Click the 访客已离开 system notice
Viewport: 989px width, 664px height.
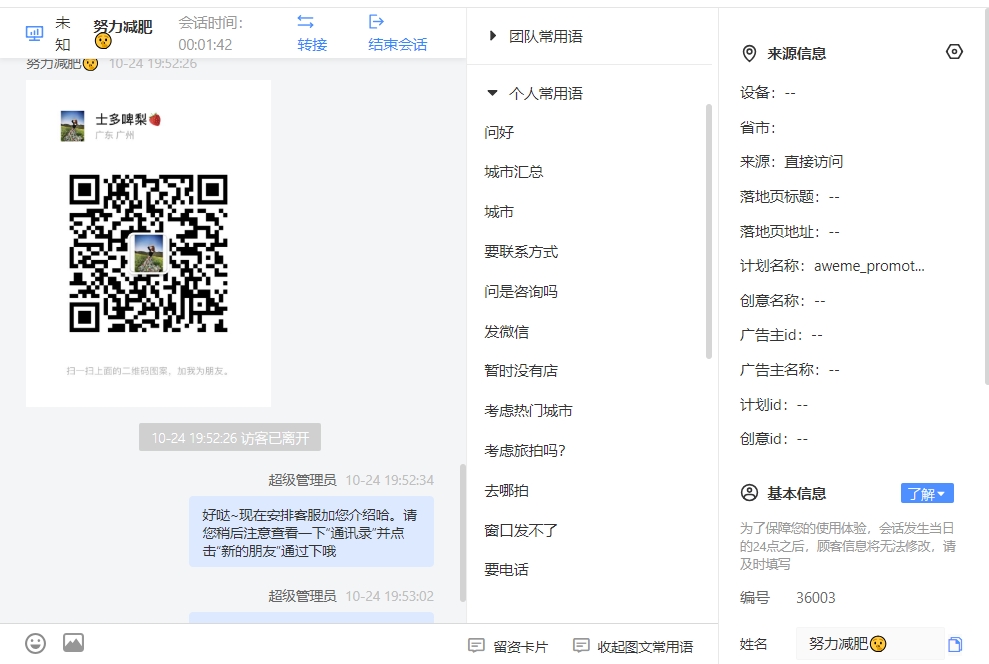click(x=230, y=438)
